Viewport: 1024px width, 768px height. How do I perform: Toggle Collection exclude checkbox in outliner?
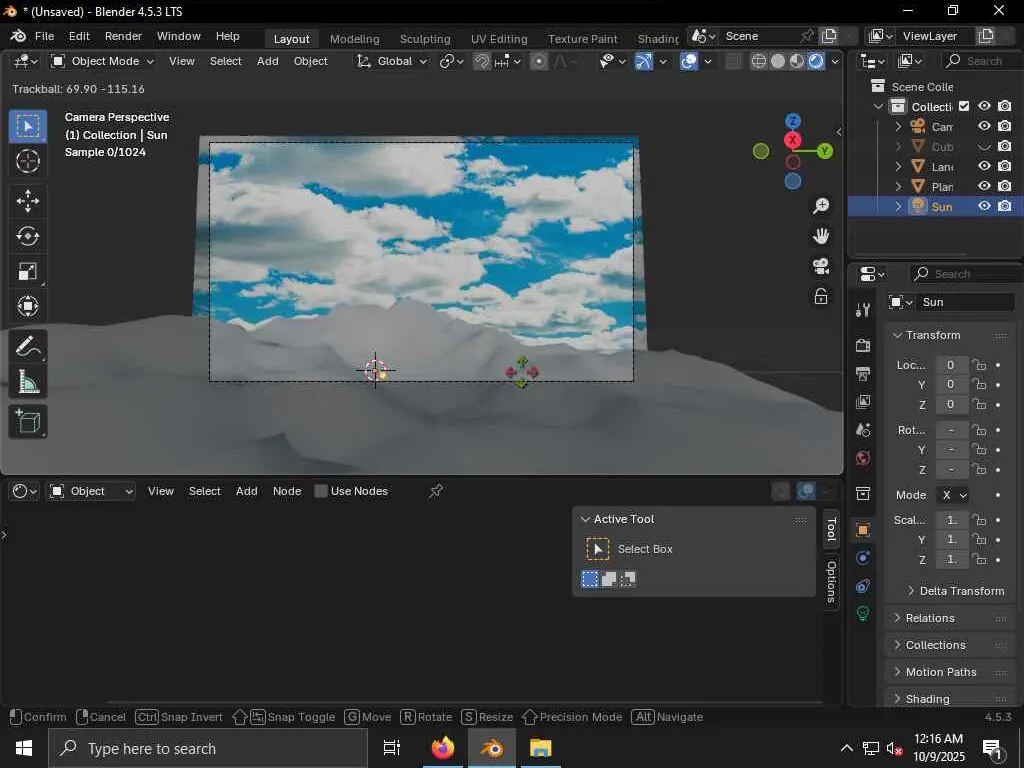[964, 106]
